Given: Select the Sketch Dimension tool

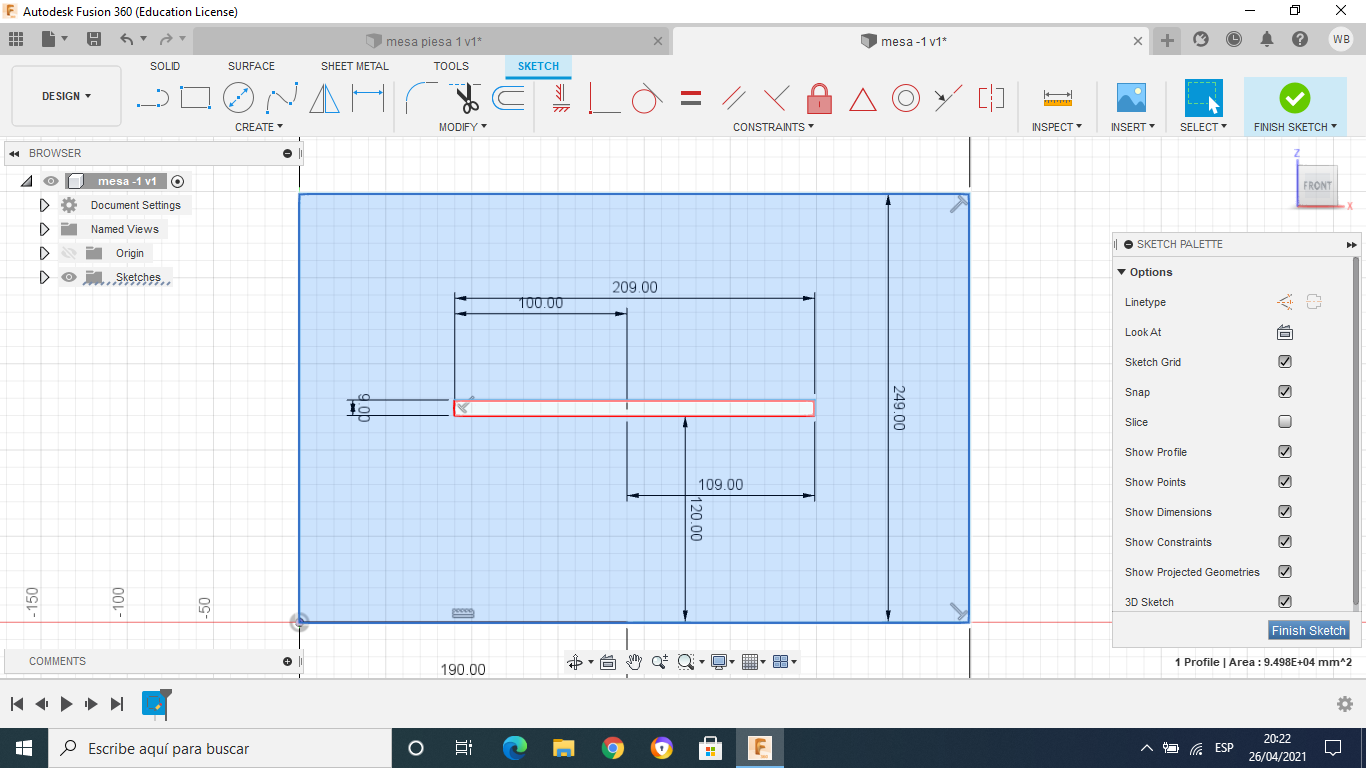Looking at the screenshot, I should (x=368, y=98).
